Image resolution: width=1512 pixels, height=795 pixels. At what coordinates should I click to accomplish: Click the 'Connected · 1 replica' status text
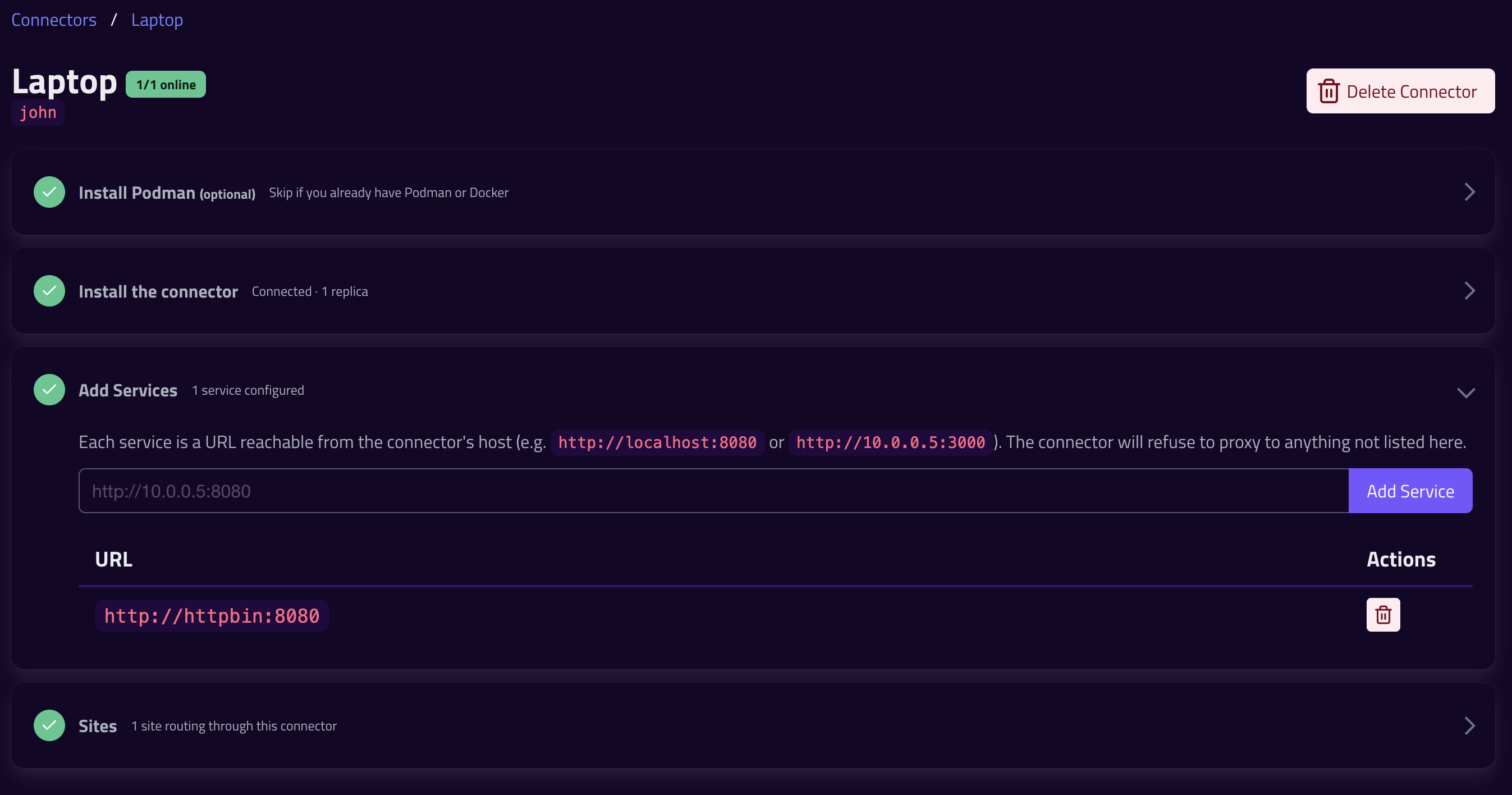pyautogui.click(x=310, y=291)
